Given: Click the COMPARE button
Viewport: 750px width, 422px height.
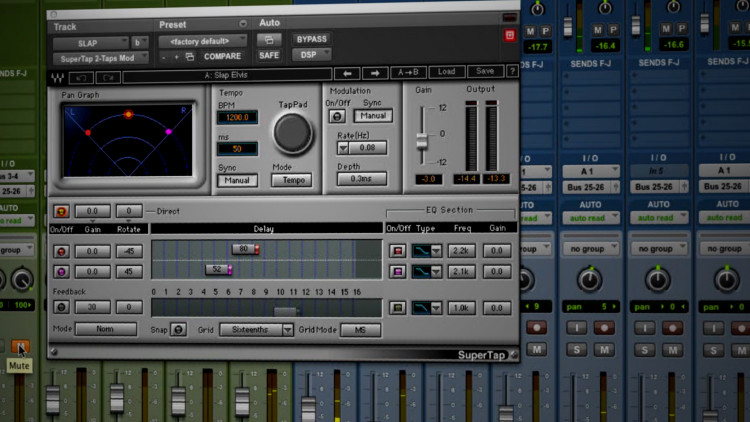Looking at the screenshot, I should pyautogui.click(x=222, y=56).
